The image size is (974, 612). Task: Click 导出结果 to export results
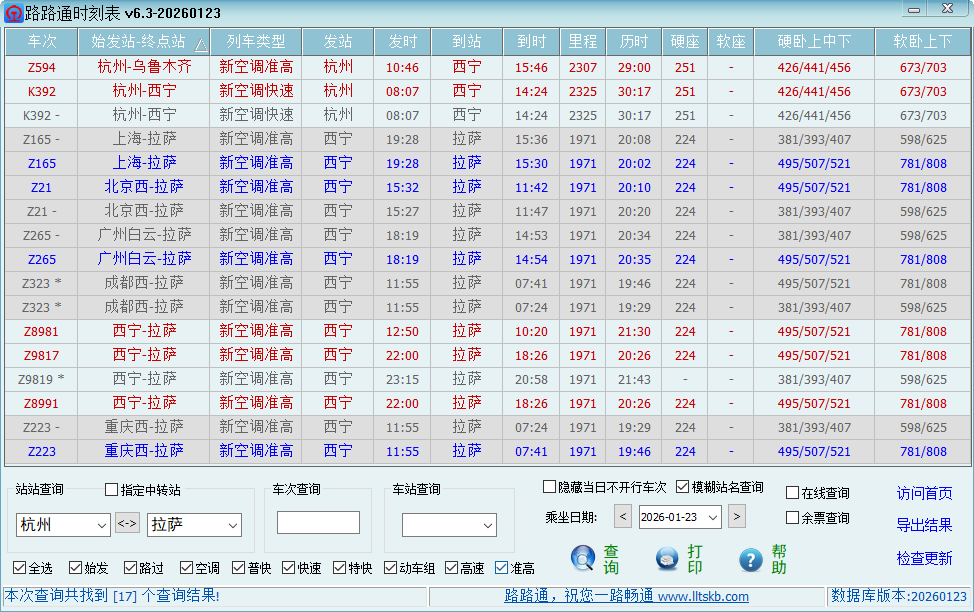pos(924,525)
